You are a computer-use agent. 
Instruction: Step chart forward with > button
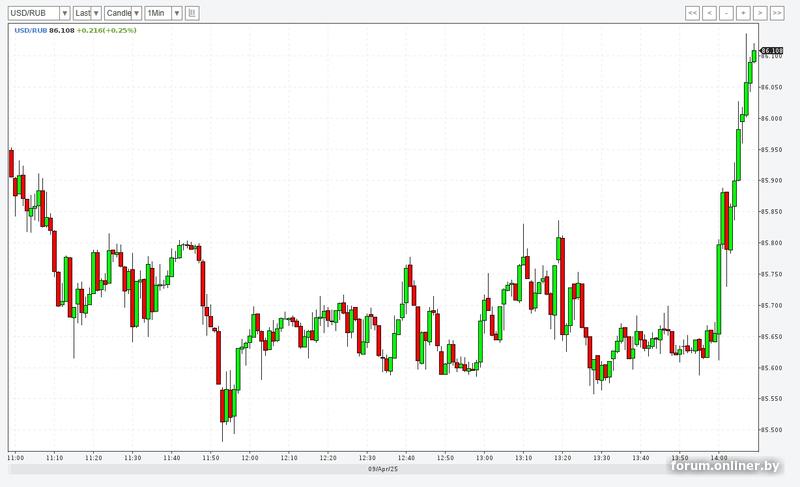(760, 13)
